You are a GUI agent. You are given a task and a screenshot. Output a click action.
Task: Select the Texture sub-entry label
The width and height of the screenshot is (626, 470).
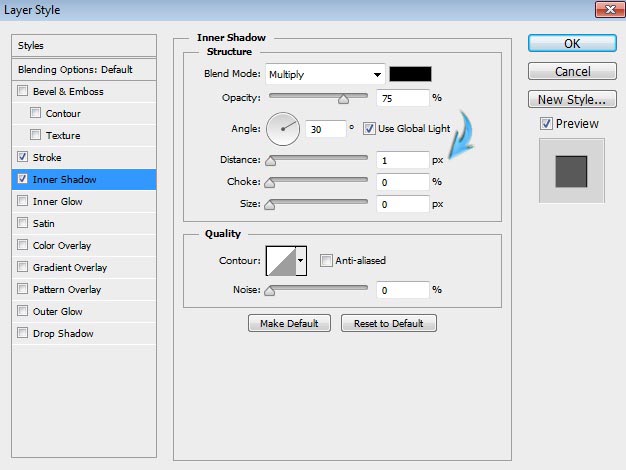point(63,135)
